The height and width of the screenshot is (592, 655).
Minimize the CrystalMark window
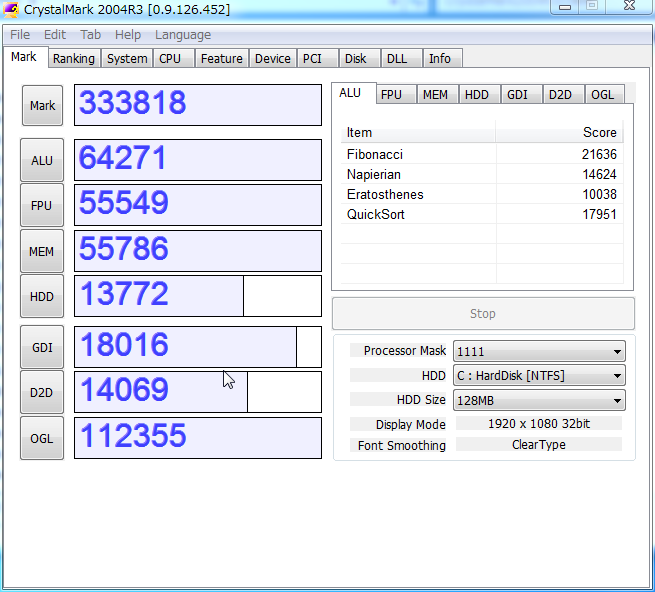[565, 7]
